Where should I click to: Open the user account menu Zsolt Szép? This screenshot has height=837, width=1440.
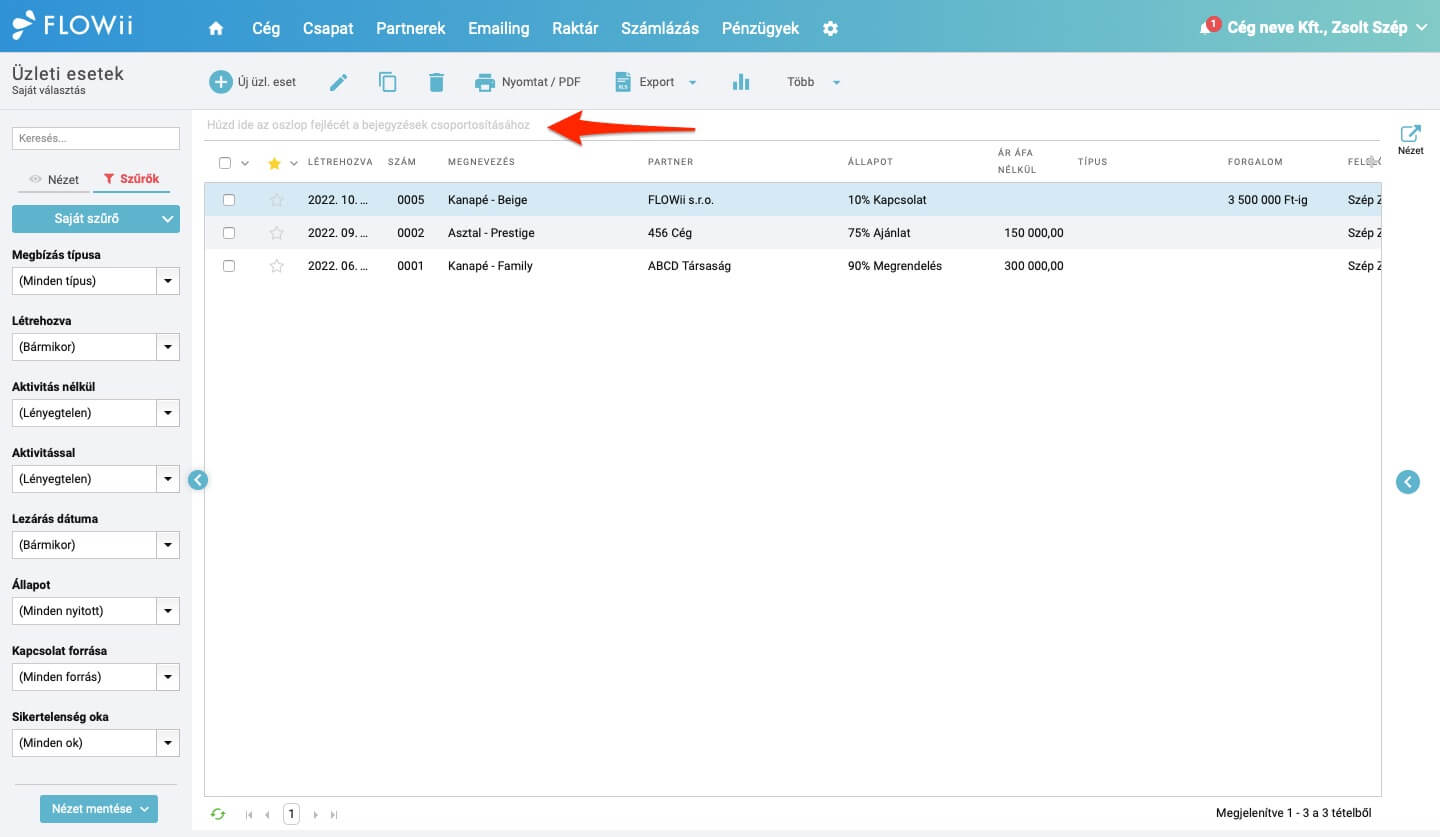1326,28
